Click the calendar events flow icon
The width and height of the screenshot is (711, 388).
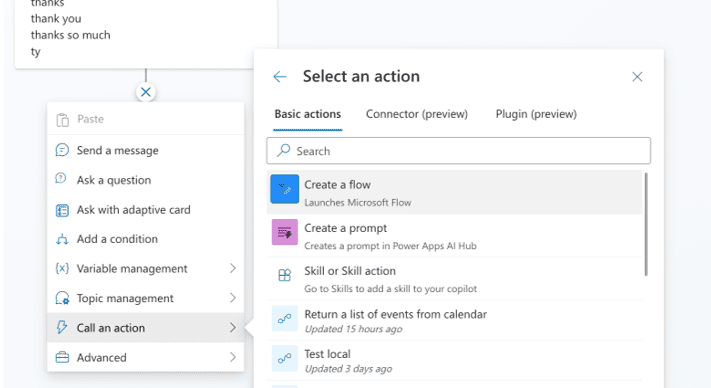pos(285,319)
